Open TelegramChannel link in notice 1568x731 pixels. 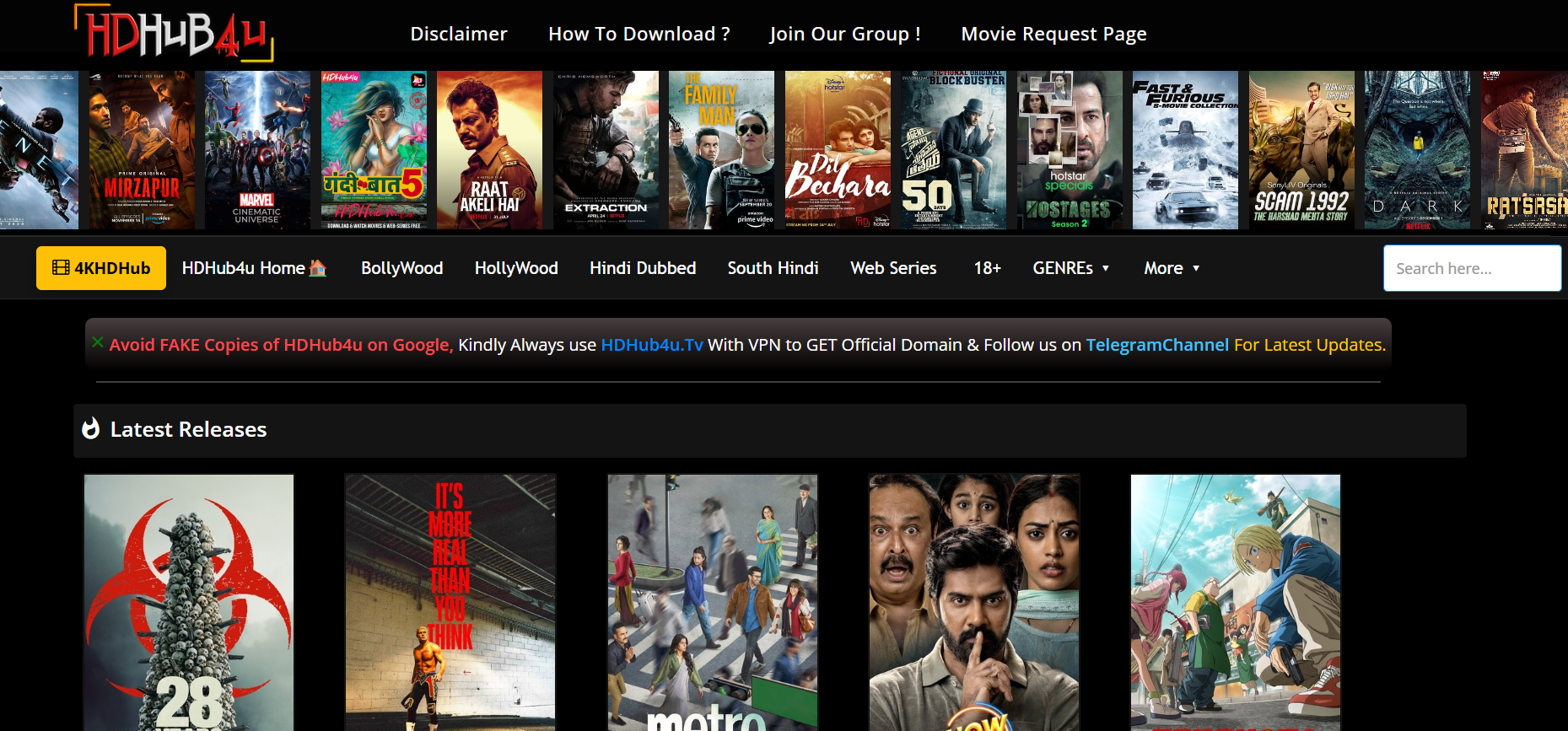(x=1157, y=345)
